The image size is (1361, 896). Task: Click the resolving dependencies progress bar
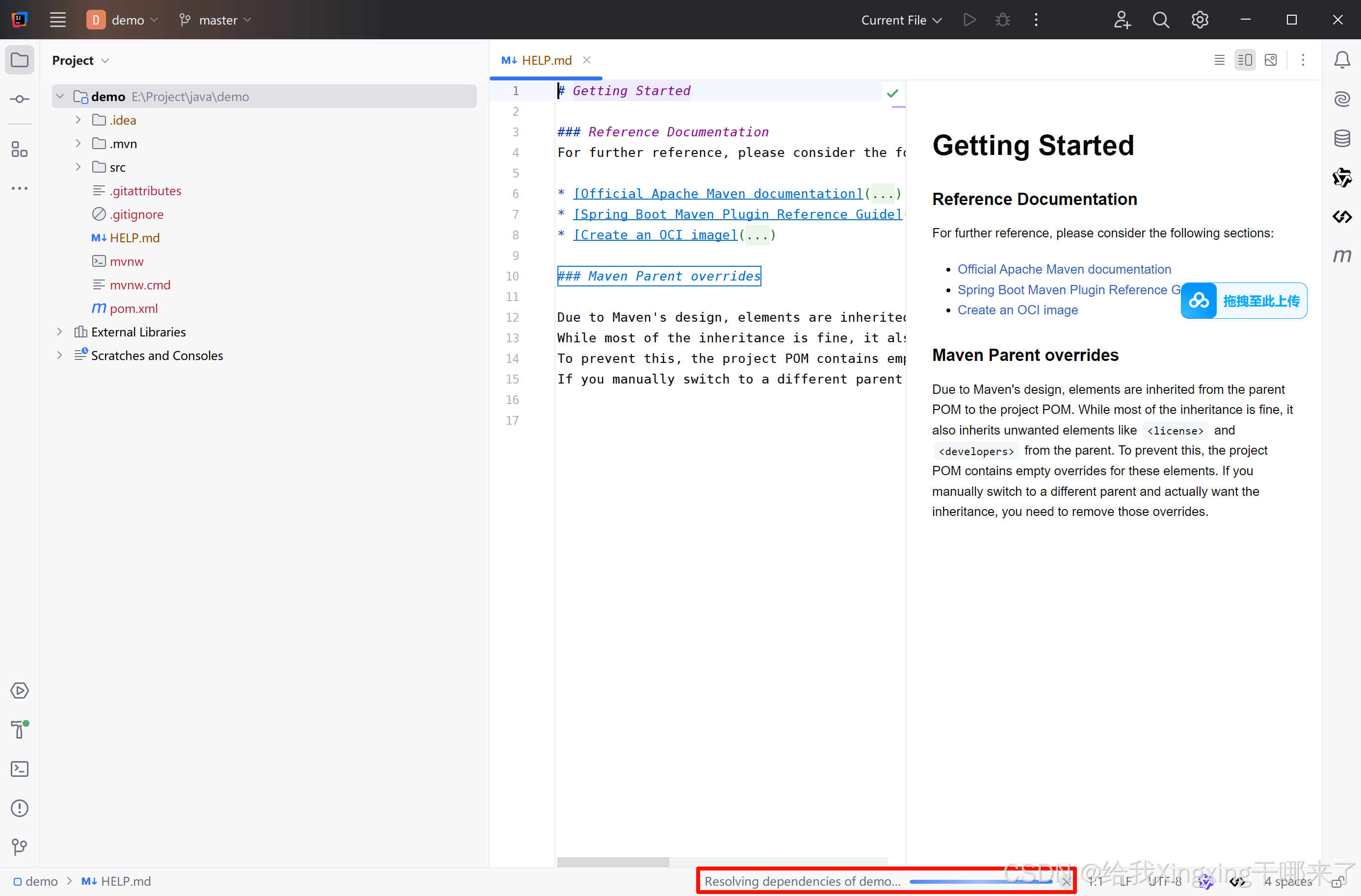(980, 881)
